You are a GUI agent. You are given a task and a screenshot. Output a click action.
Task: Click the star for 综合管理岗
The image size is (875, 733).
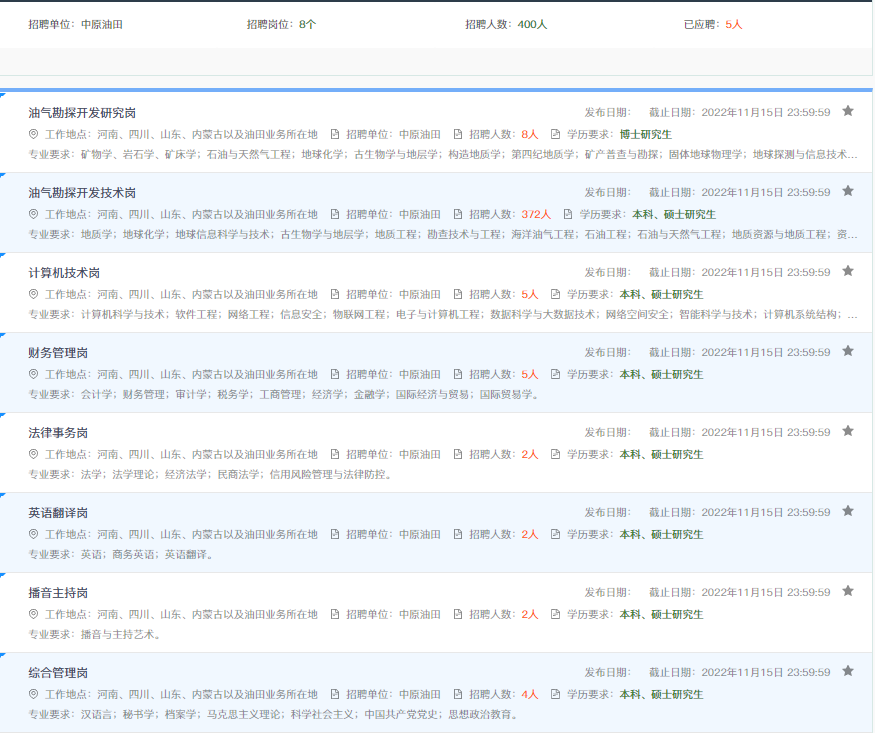848,671
